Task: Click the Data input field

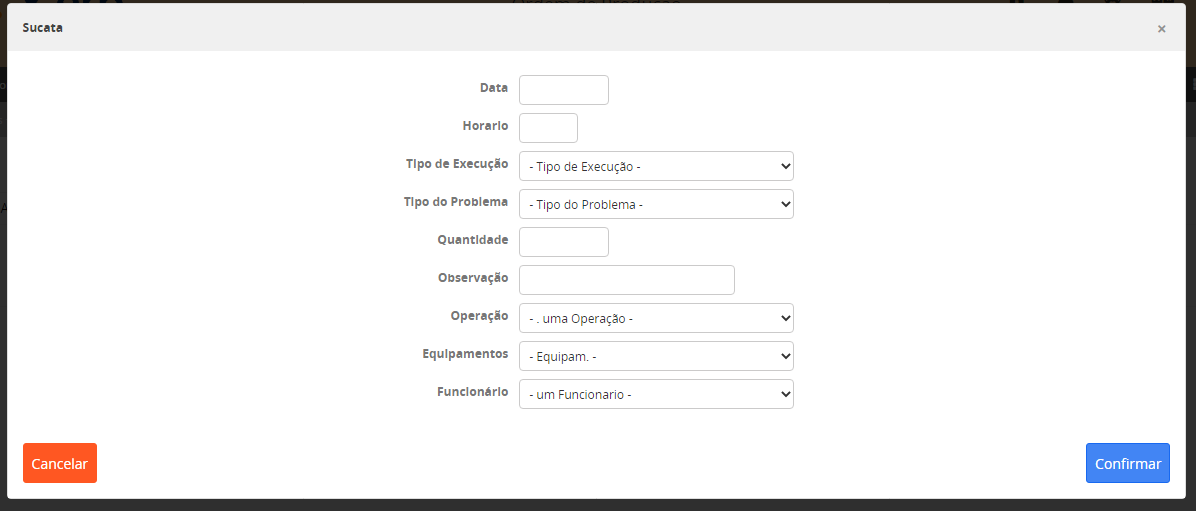Action: 563,90
